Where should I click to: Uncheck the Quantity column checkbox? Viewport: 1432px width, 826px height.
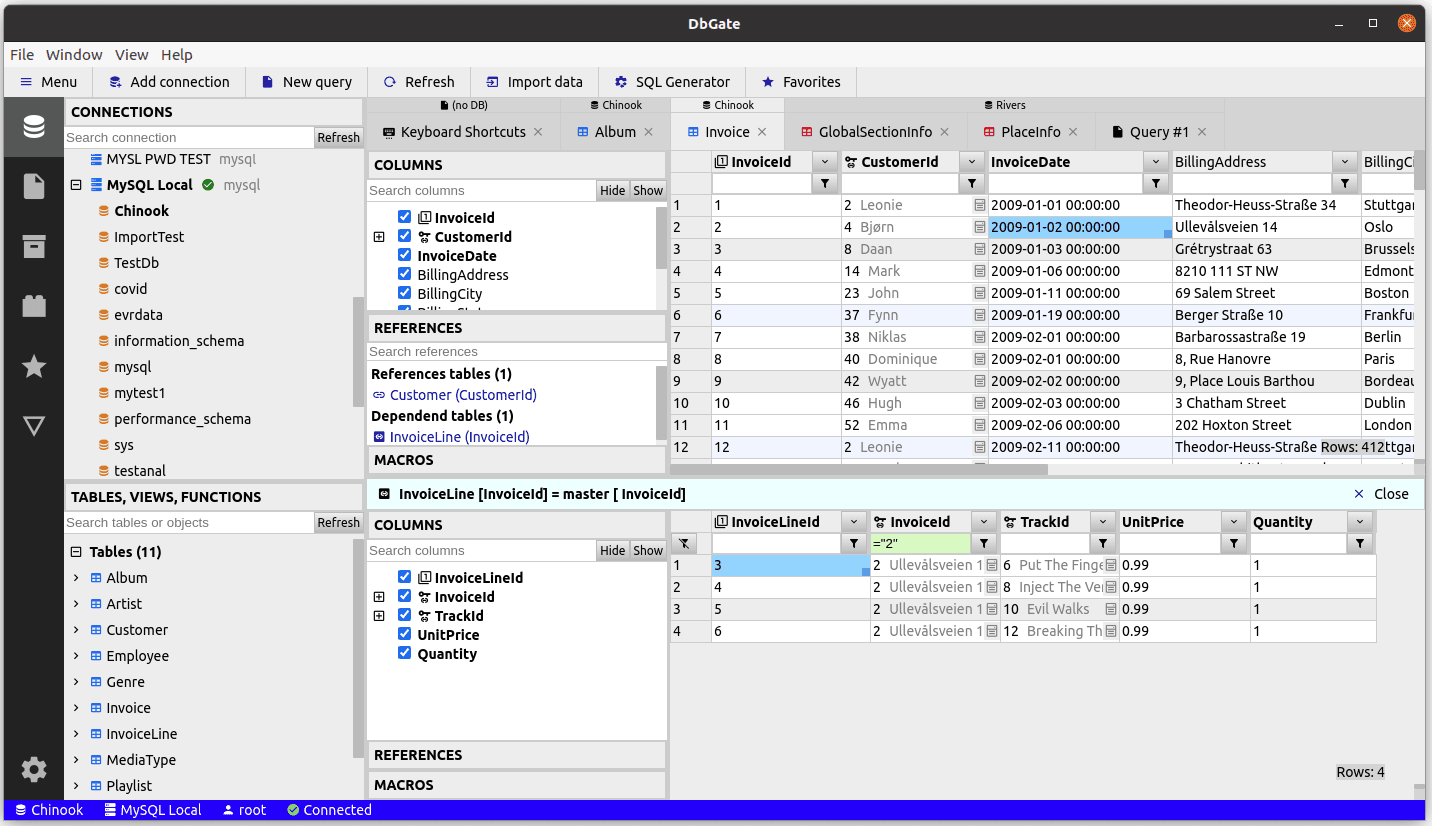click(x=404, y=653)
